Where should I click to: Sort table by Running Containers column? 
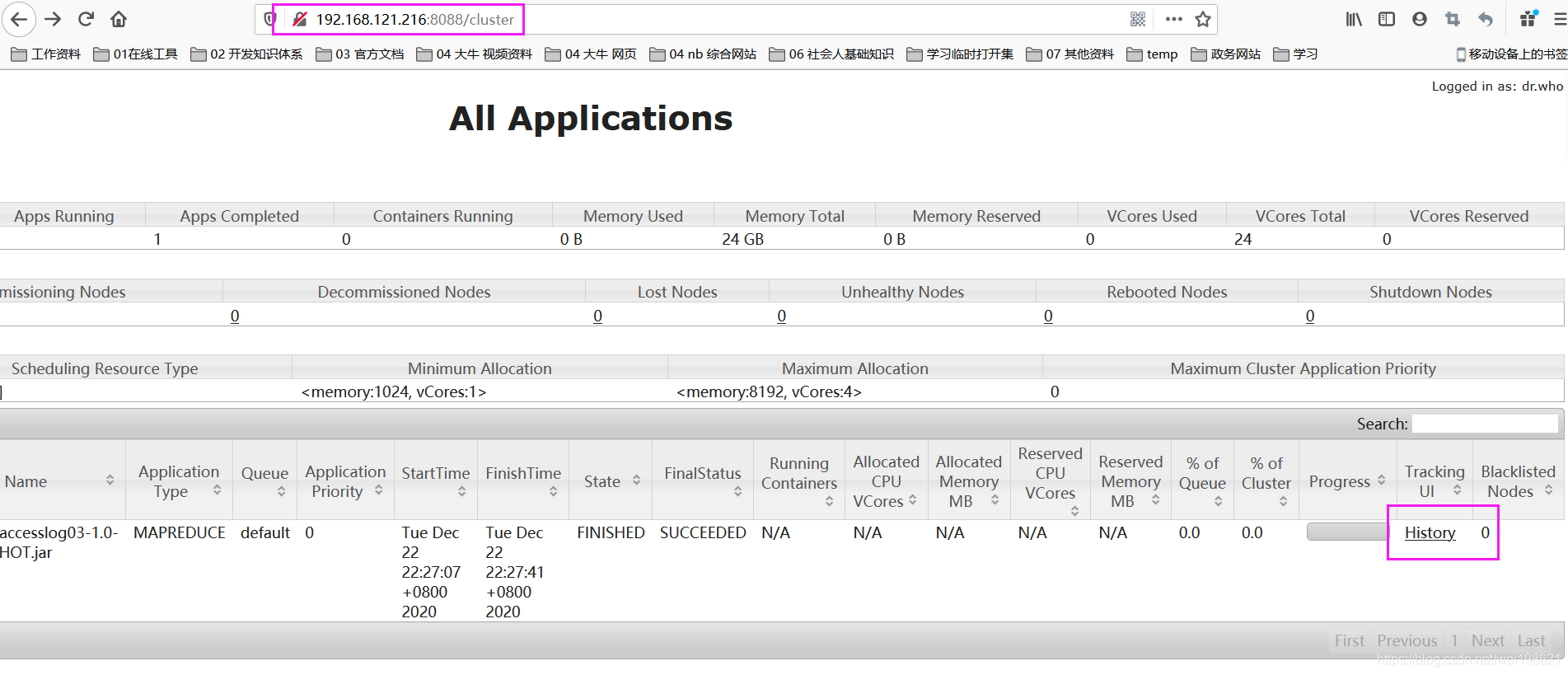coord(798,481)
